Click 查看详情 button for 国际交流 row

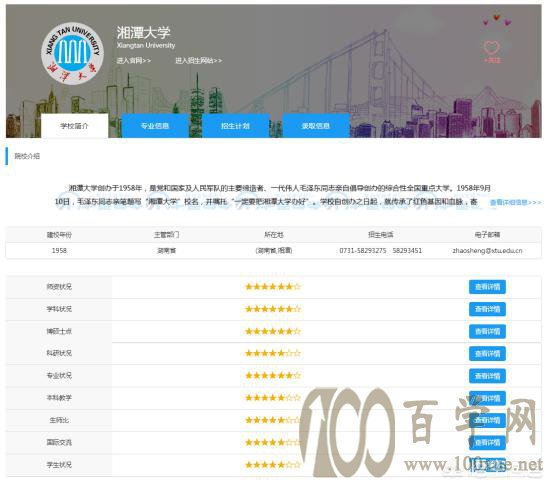point(487,442)
